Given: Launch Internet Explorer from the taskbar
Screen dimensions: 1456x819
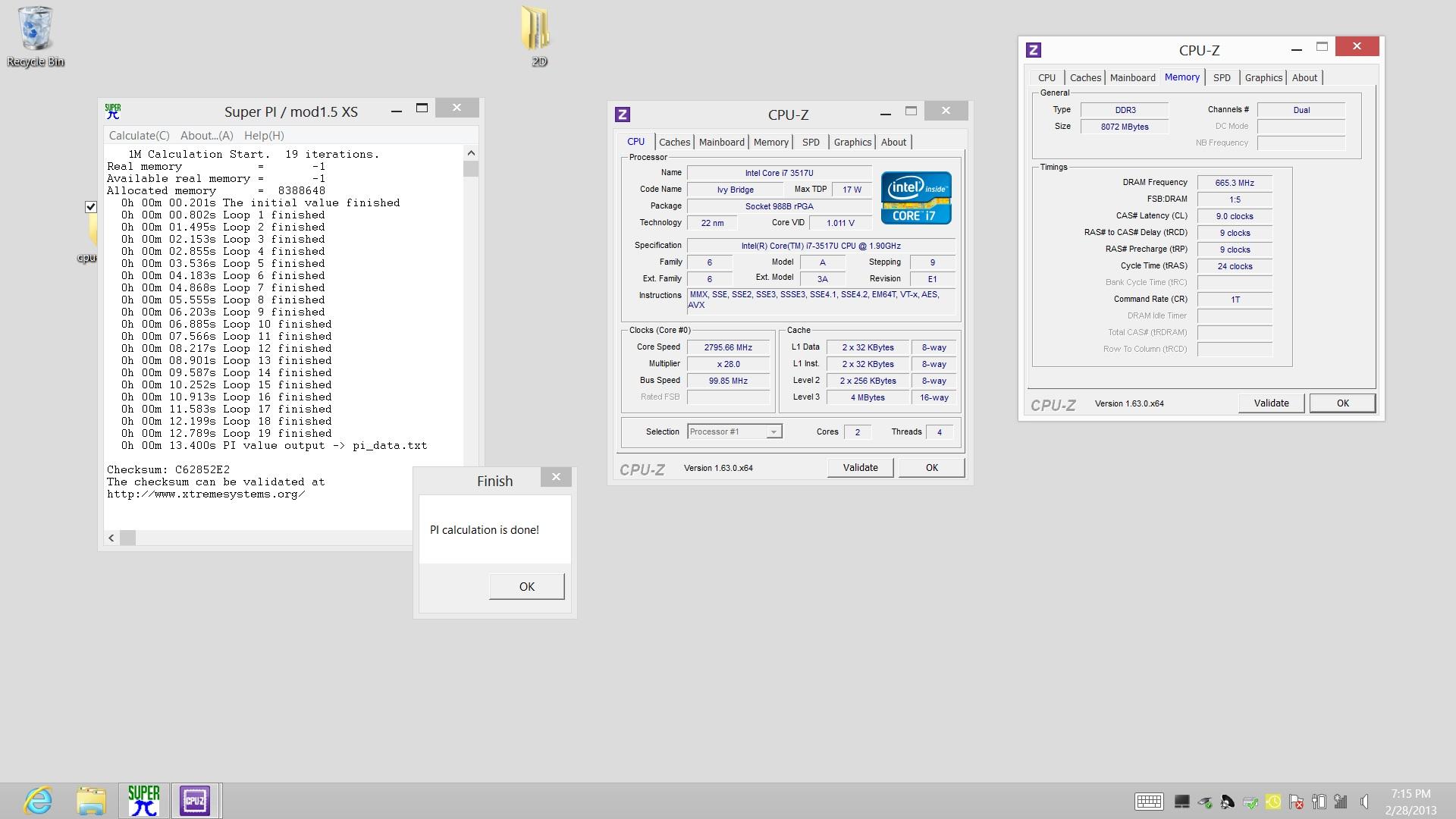Looking at the screenshot, I should point(38,801).
